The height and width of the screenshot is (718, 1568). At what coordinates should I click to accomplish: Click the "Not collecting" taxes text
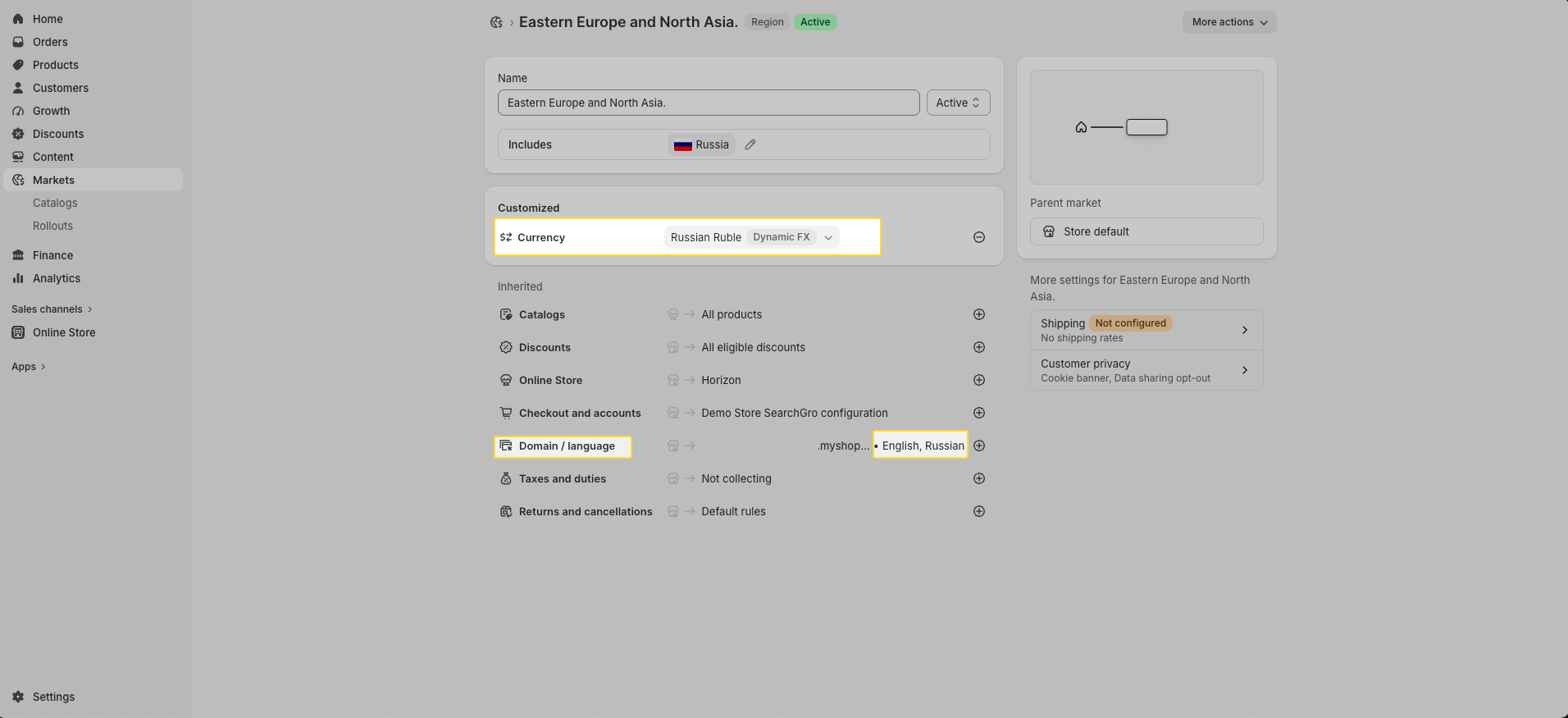pyautogui.click(x=736, y=478)
